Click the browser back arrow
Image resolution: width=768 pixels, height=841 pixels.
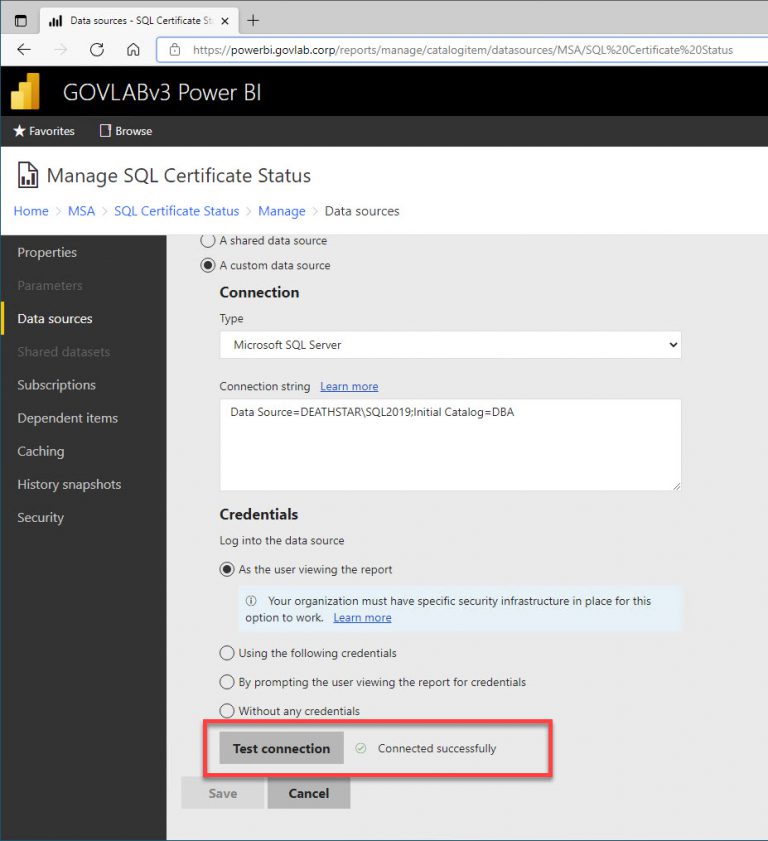(26, 48)
